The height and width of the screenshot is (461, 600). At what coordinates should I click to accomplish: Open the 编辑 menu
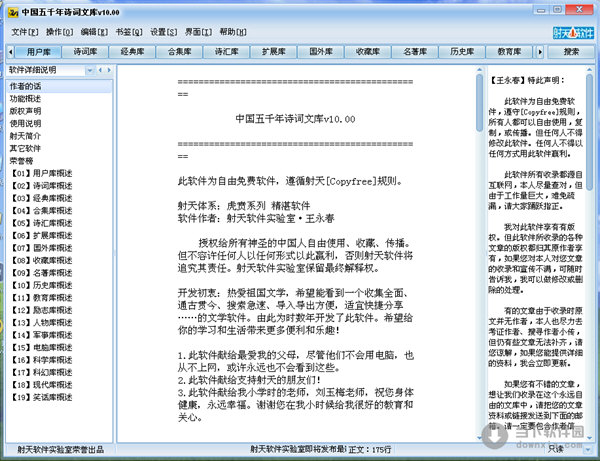94,32
